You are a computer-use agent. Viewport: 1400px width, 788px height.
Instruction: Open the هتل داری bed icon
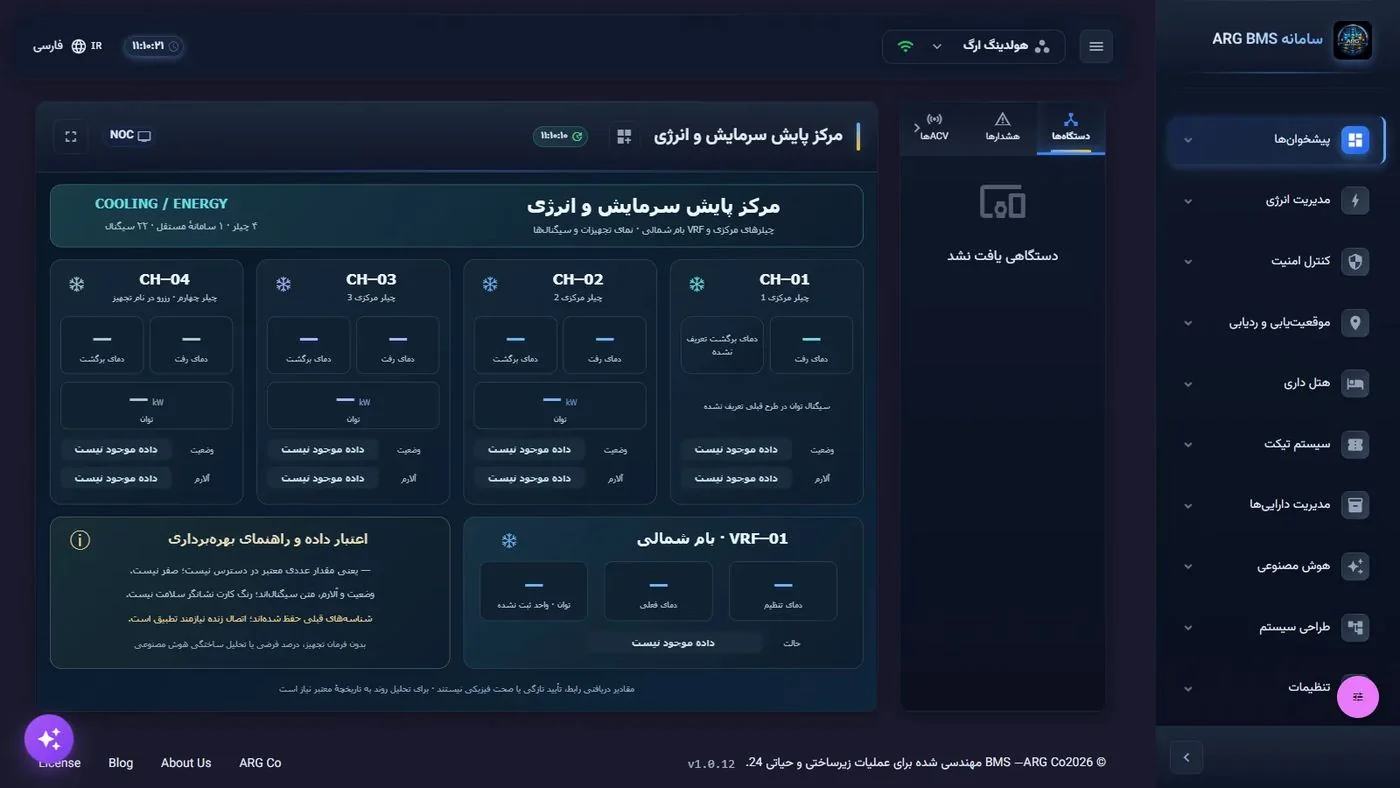point(1355,383)
